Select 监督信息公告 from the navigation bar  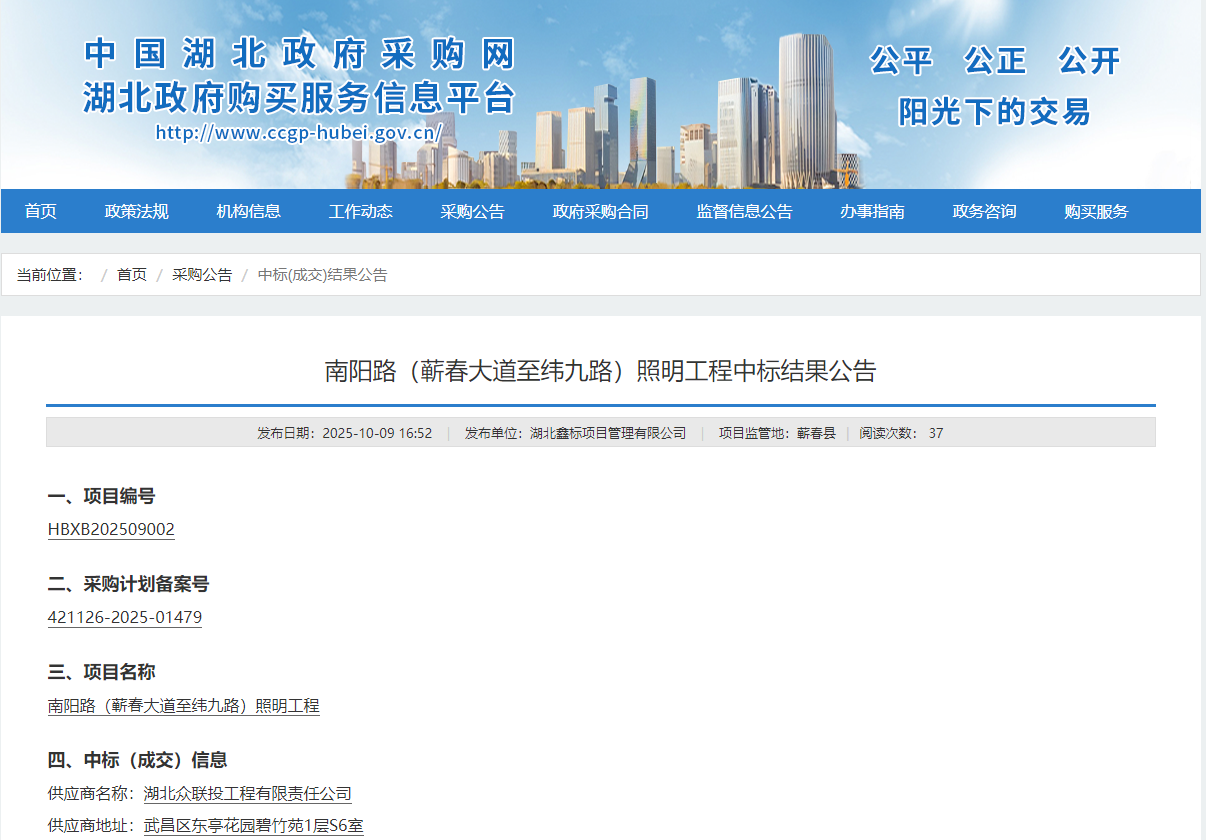tap(745, 211)
